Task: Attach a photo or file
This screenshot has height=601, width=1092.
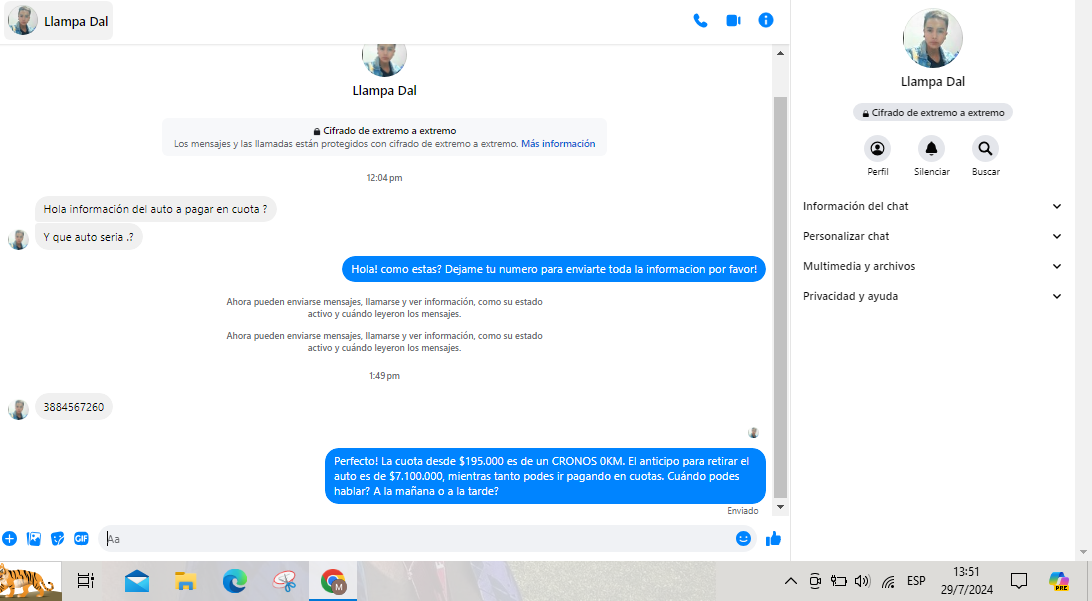Action: pyautogui.click(x=34, y=538)
